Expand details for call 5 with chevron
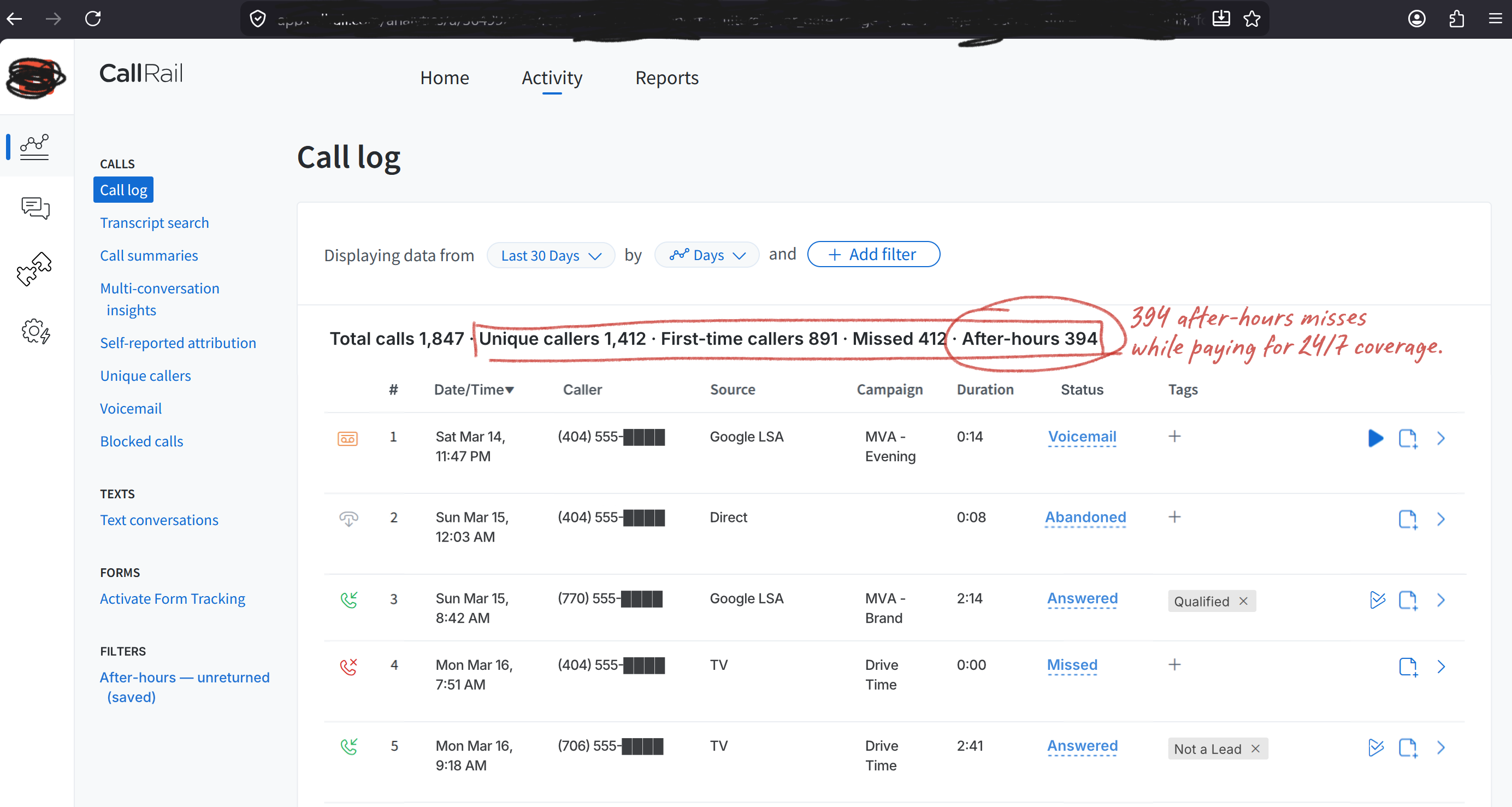This screenshot has width=1512, height=807. tap(1441, 747)
